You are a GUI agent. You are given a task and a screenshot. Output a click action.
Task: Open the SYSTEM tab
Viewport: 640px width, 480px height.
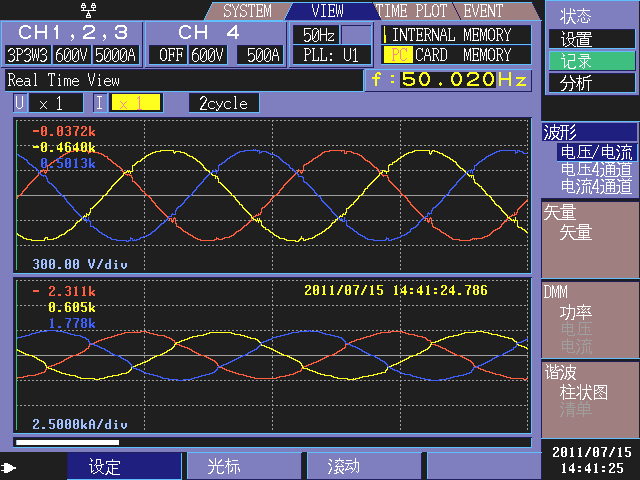(x=247, y=11)
